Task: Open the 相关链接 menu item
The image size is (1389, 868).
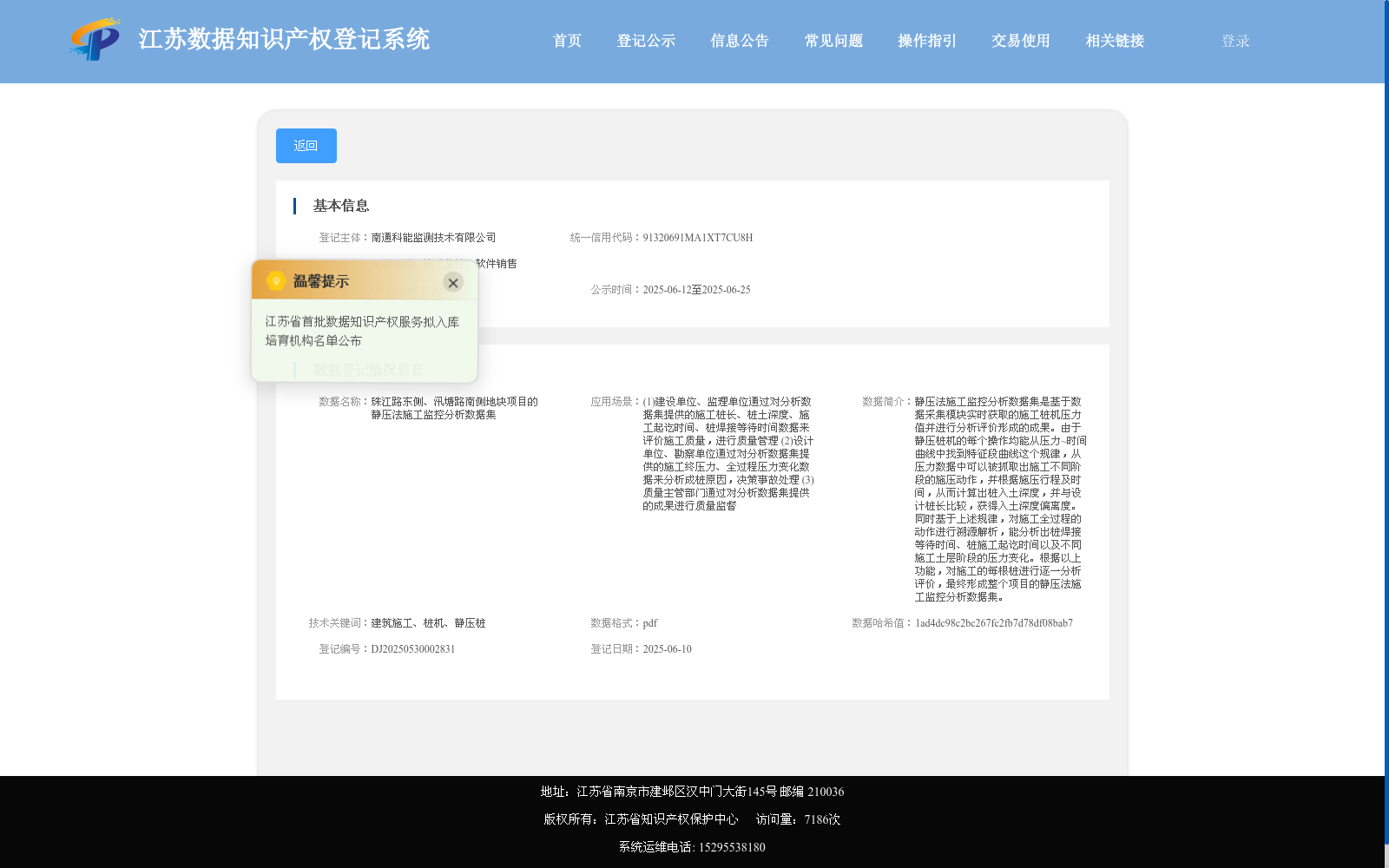Action: click(x=1115, y=41)
